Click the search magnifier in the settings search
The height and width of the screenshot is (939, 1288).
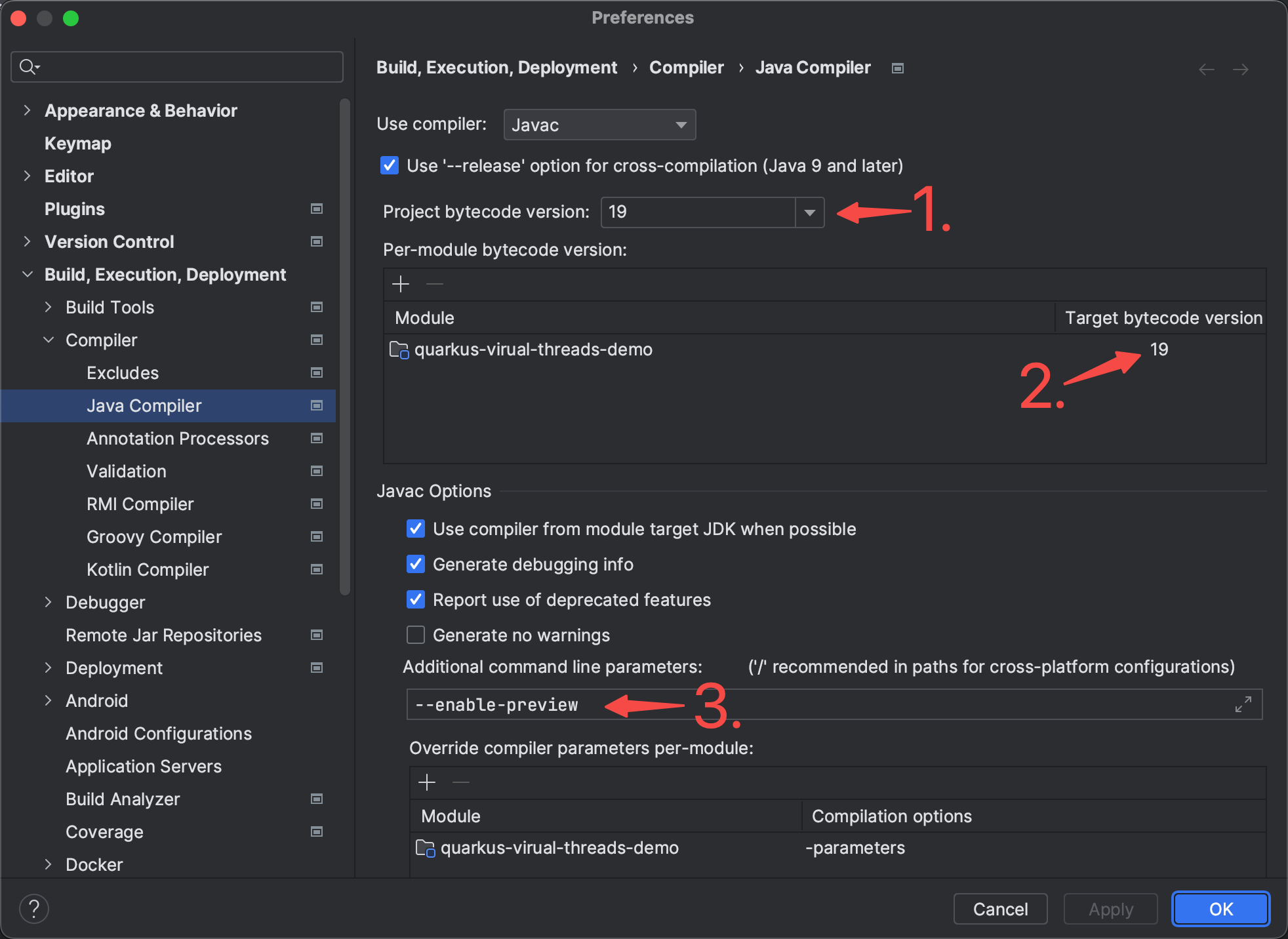[x=29, y=67]
